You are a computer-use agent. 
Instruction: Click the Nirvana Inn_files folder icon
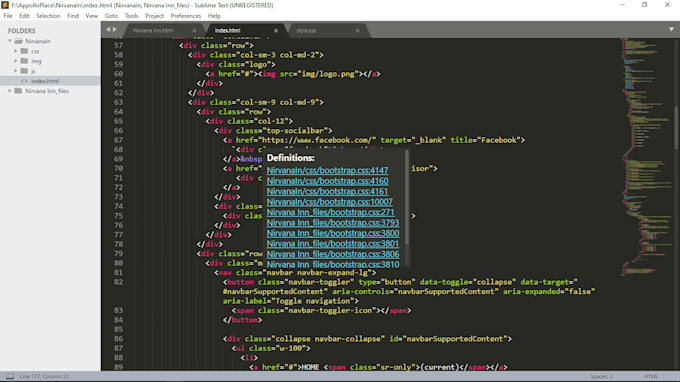(18, 91)
